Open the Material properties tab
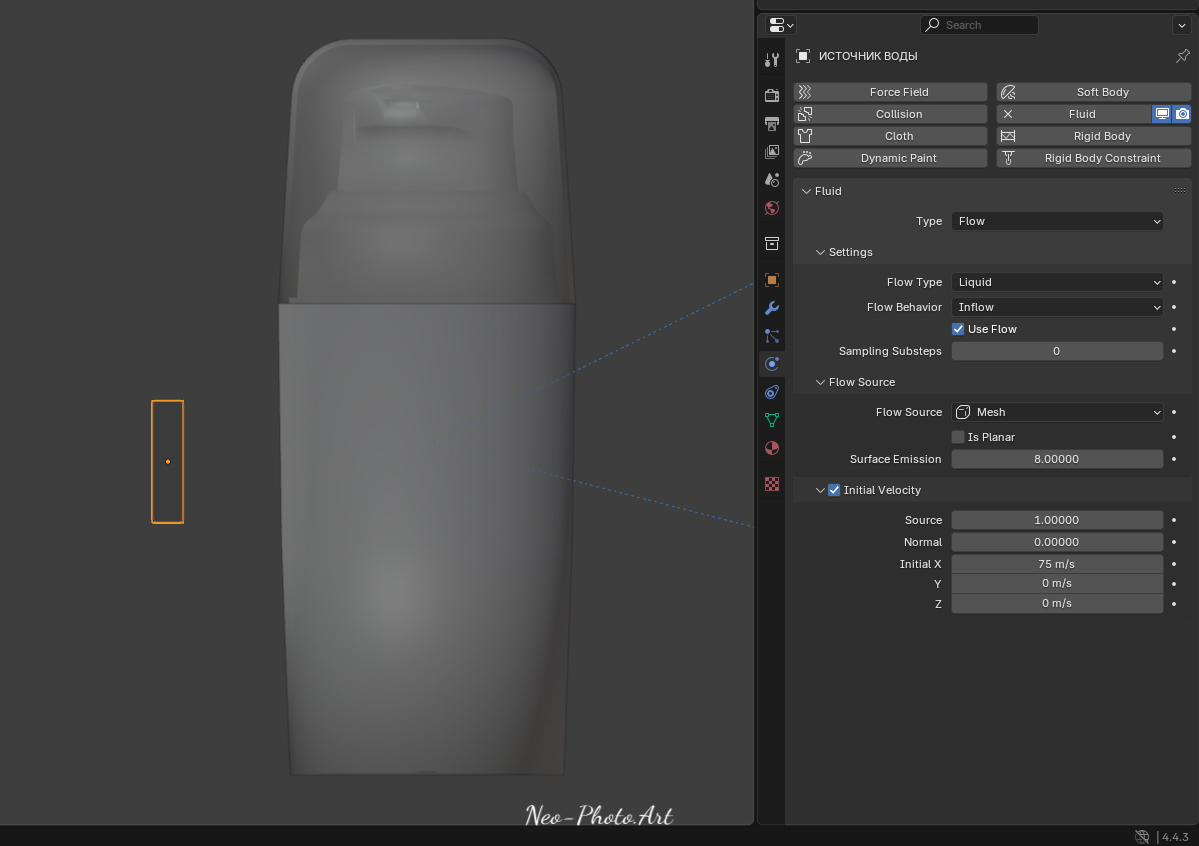This screenshot has width=1199, height=846. click(x=772, y=448)
